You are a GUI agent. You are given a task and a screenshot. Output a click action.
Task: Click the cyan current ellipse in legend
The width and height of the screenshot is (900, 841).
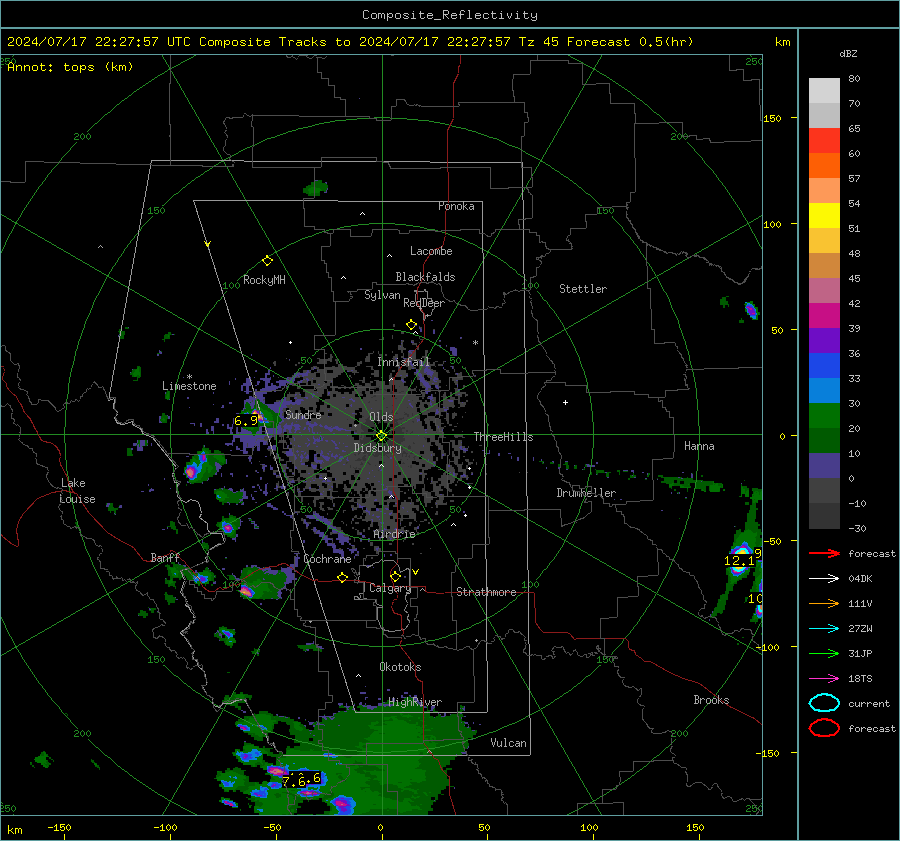(x=824, y=703)
